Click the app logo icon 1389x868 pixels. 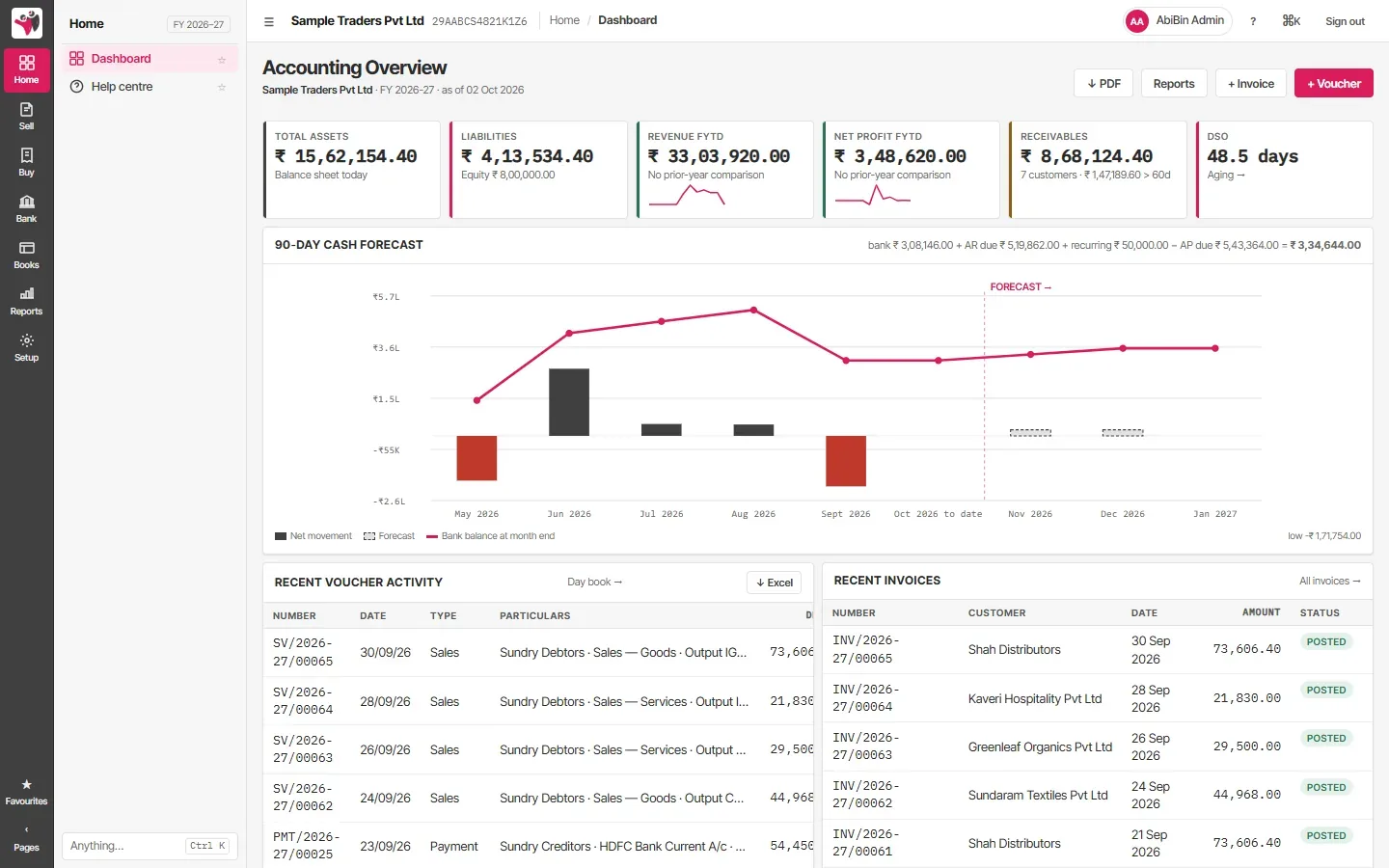(27, 22)
